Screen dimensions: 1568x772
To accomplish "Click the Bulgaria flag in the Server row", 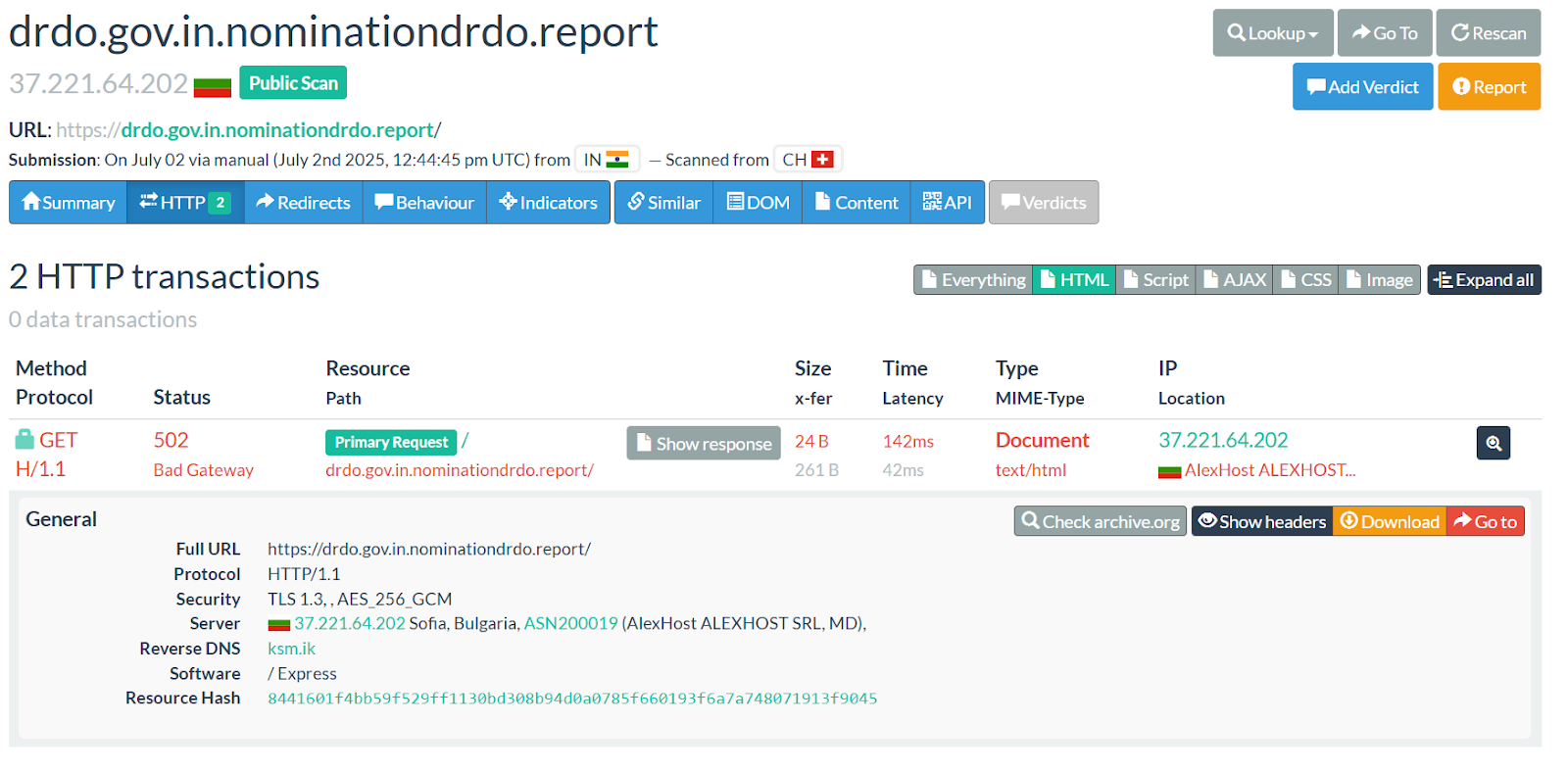I will point(279,624).
